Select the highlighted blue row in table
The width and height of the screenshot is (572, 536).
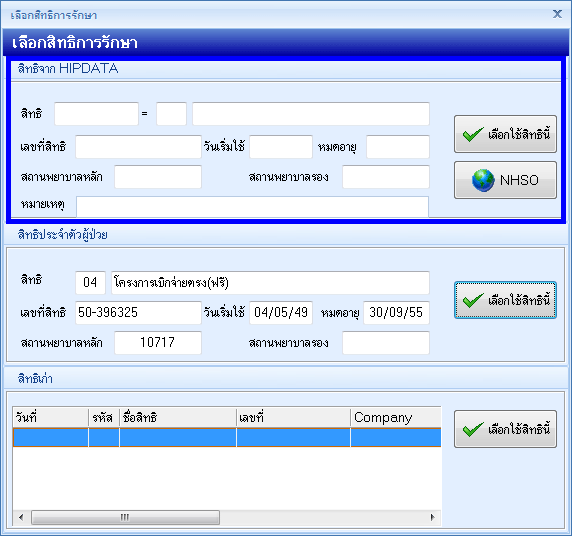227,437
